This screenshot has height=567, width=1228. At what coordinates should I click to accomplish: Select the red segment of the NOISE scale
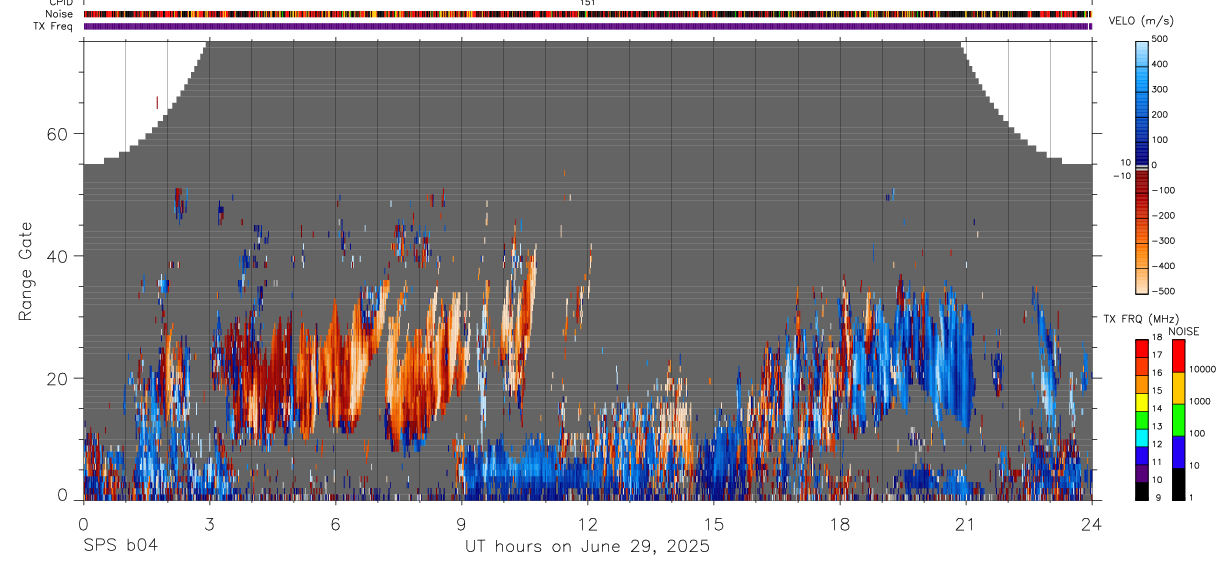1178,356
